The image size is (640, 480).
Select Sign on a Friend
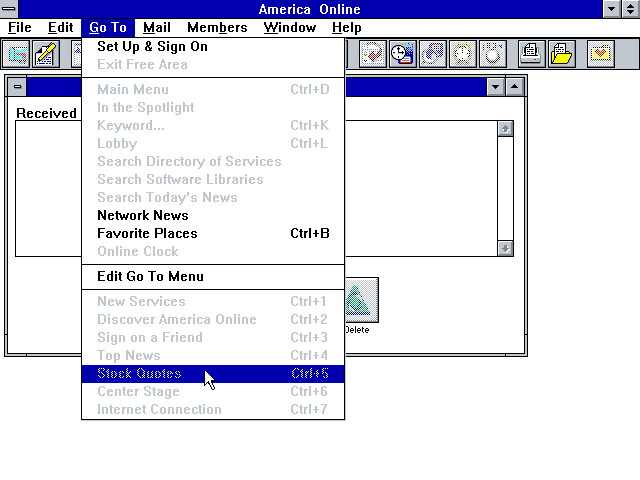[213, 337]
